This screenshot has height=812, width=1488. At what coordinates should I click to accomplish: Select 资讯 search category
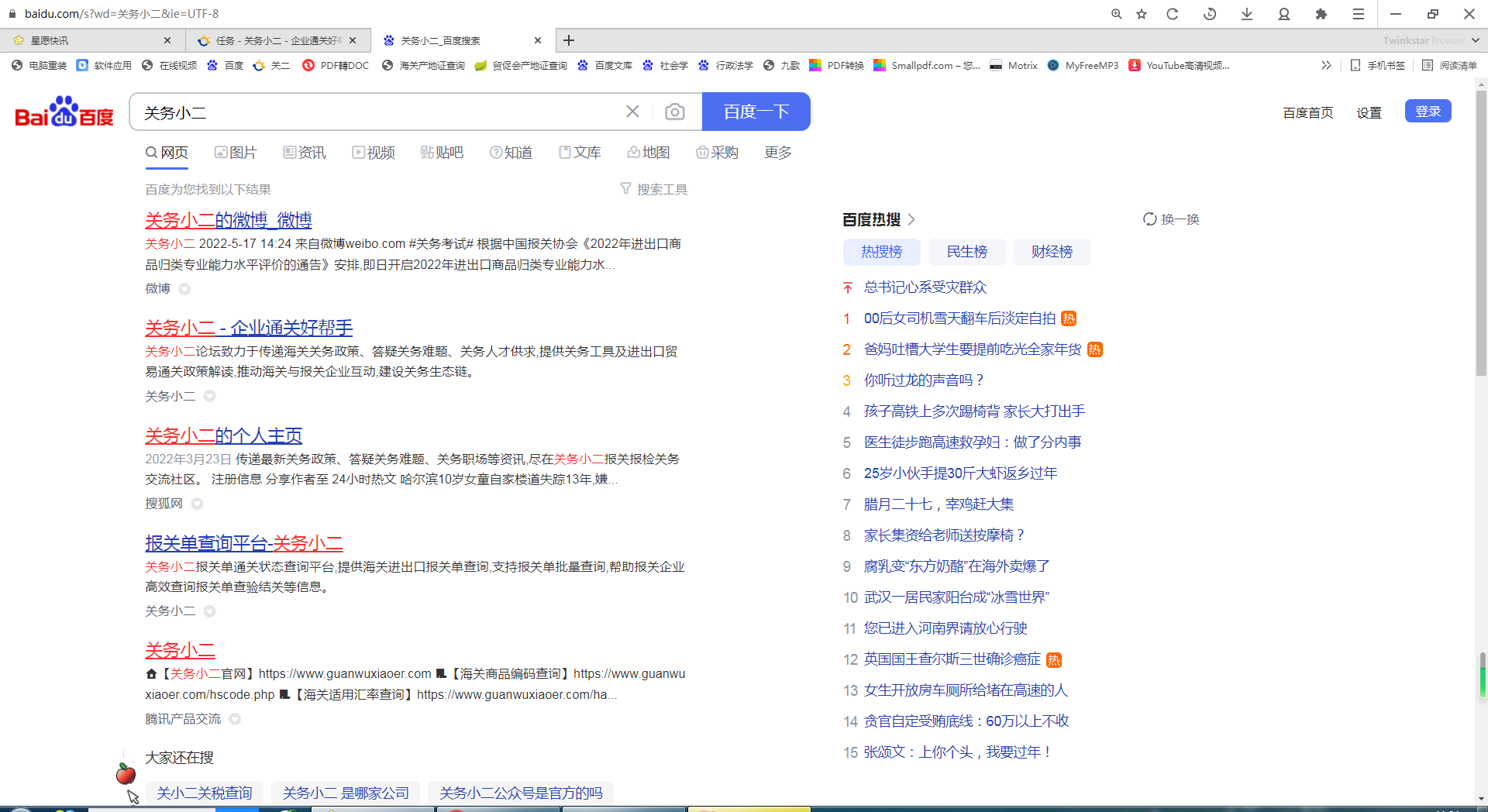click(x=305, y=153)
